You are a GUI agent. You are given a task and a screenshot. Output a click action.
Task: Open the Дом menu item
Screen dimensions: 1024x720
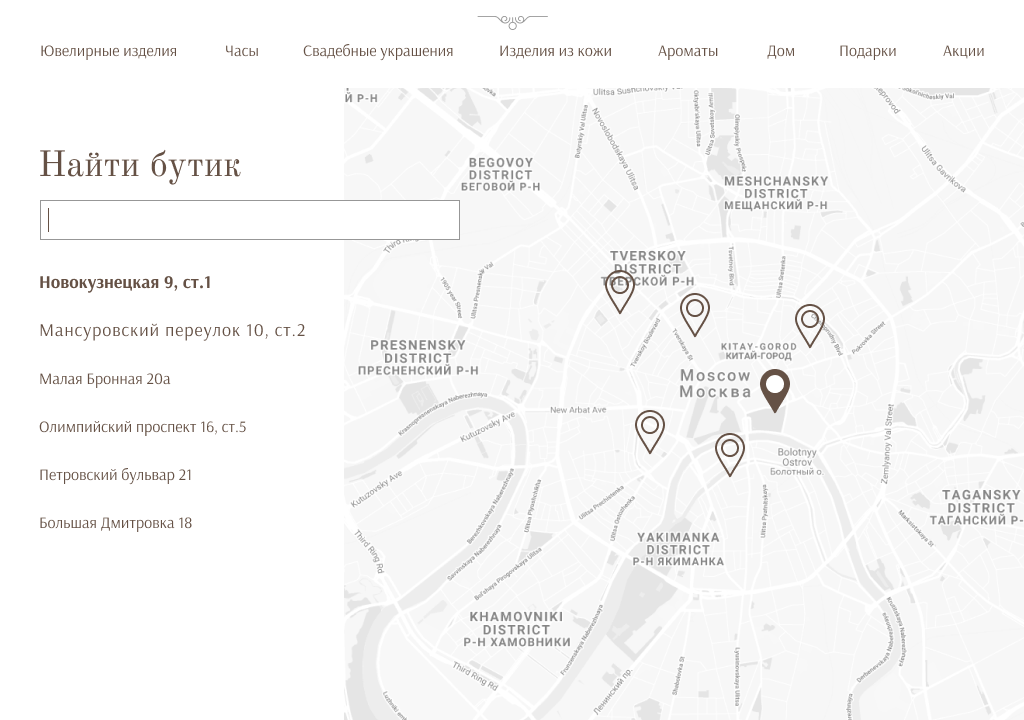pos(780,51)
